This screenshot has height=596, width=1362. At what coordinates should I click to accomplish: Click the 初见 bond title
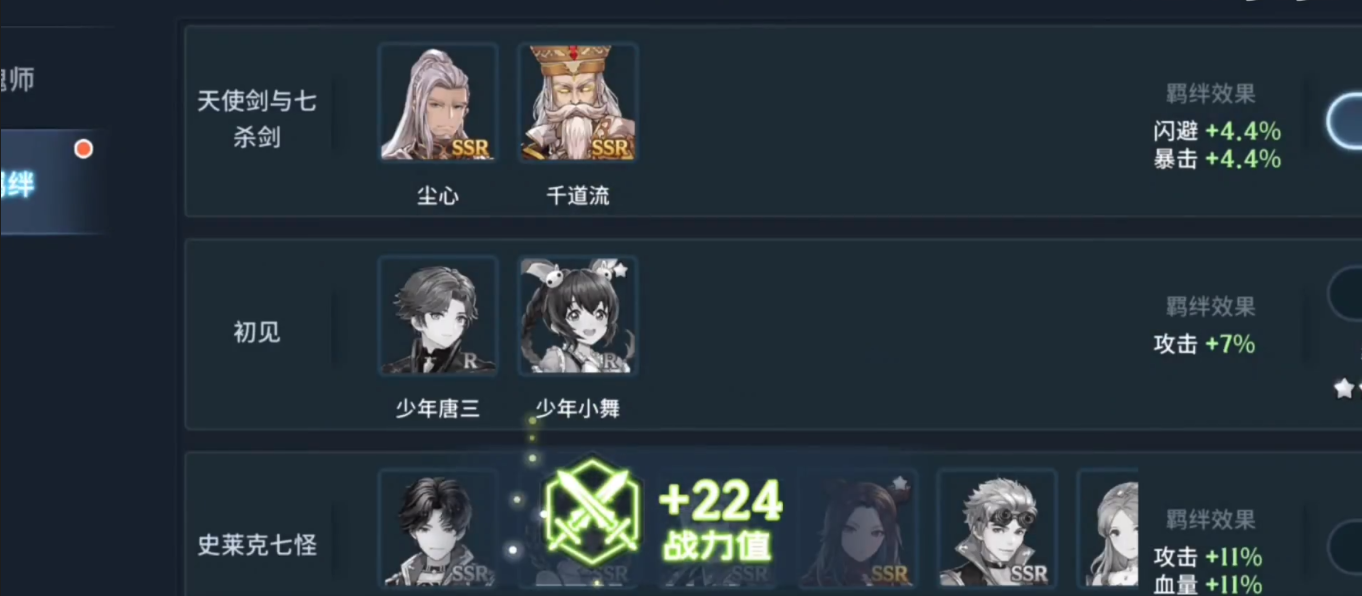click(257, 333)
